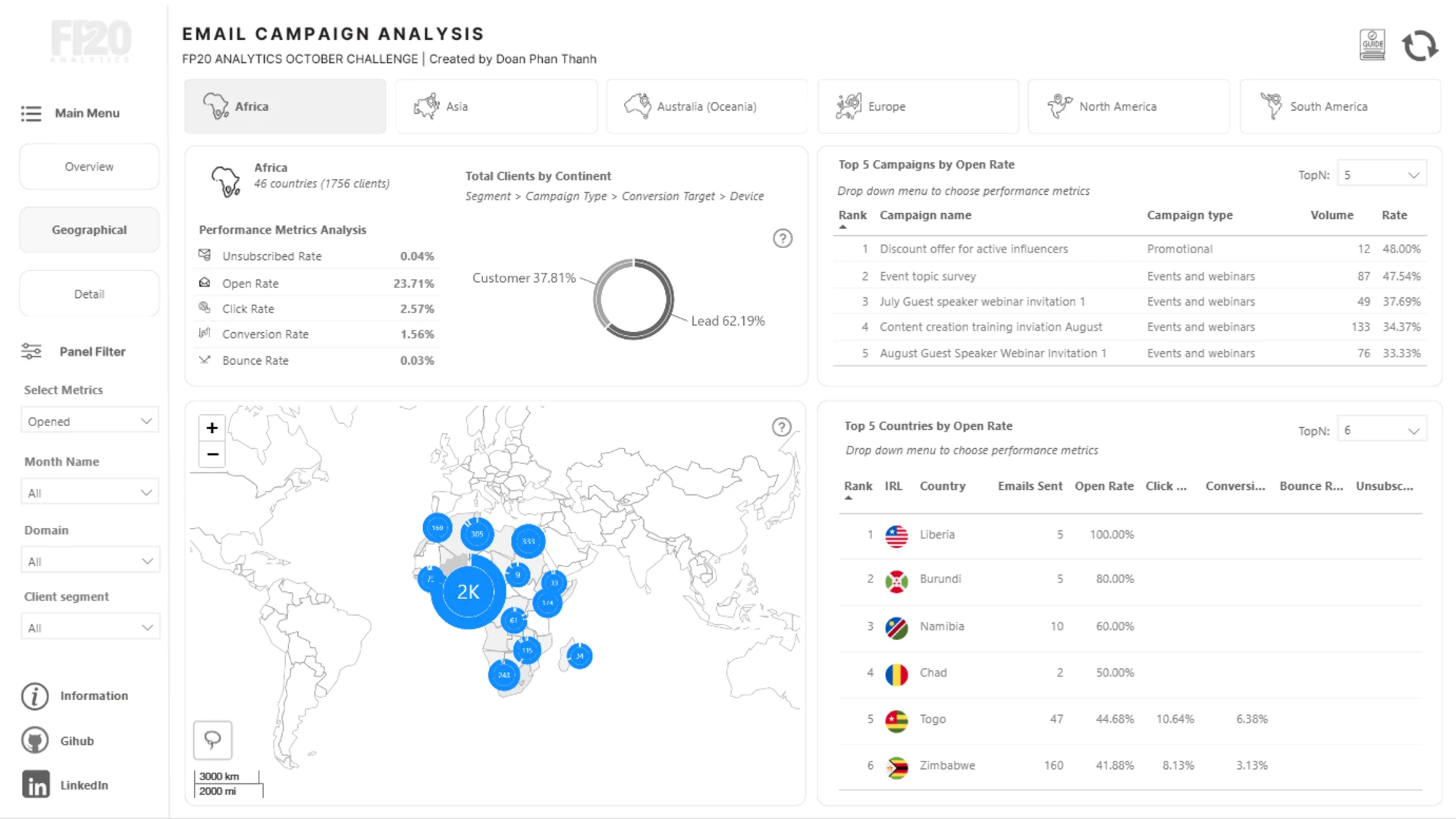Screen dimensions: 1456x819
Task: Open the LinkedIn icon
Action: pyautogui.click(x=36, y=785)
